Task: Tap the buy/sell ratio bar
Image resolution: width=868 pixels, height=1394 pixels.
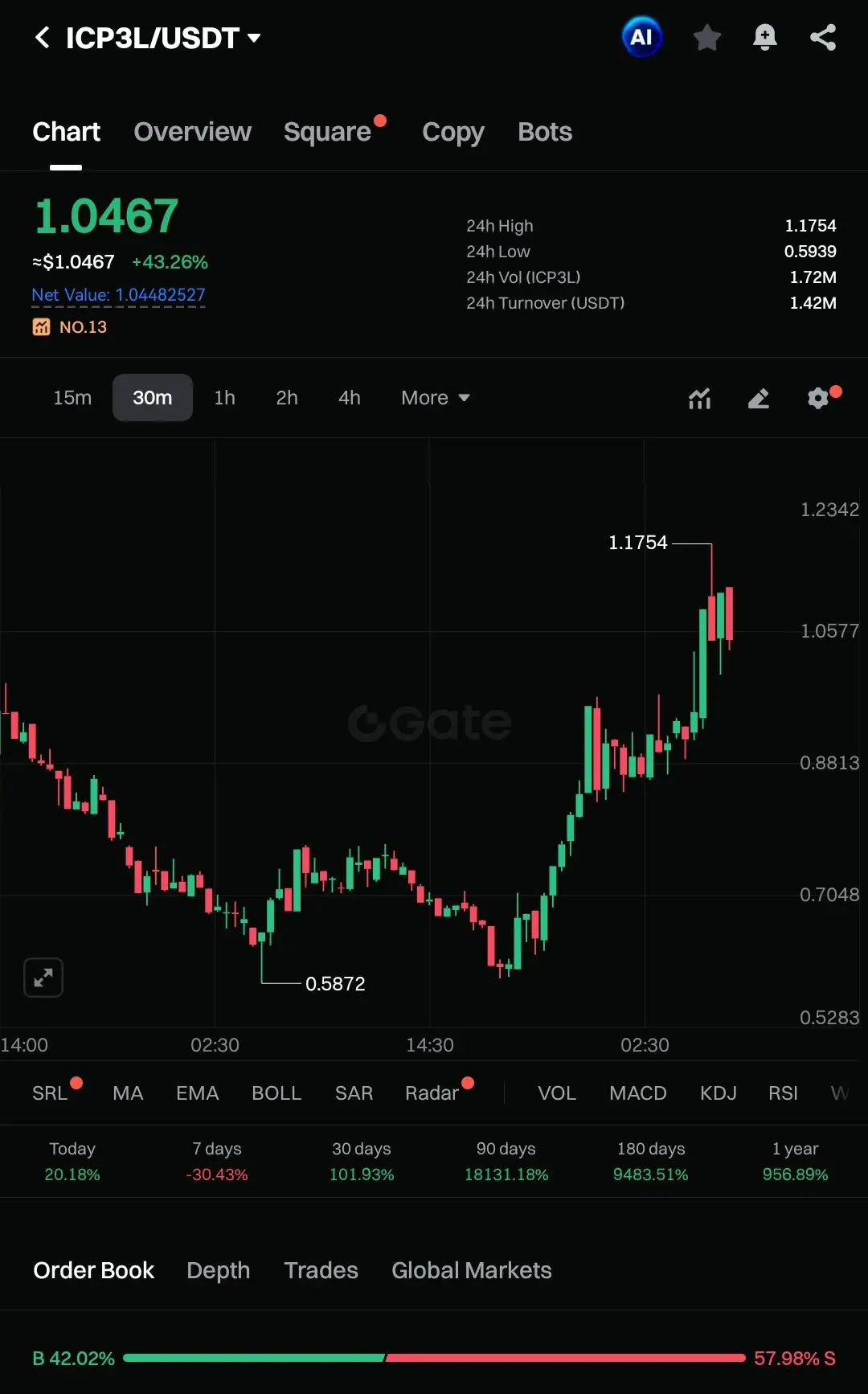Action: pos(435,1358)
